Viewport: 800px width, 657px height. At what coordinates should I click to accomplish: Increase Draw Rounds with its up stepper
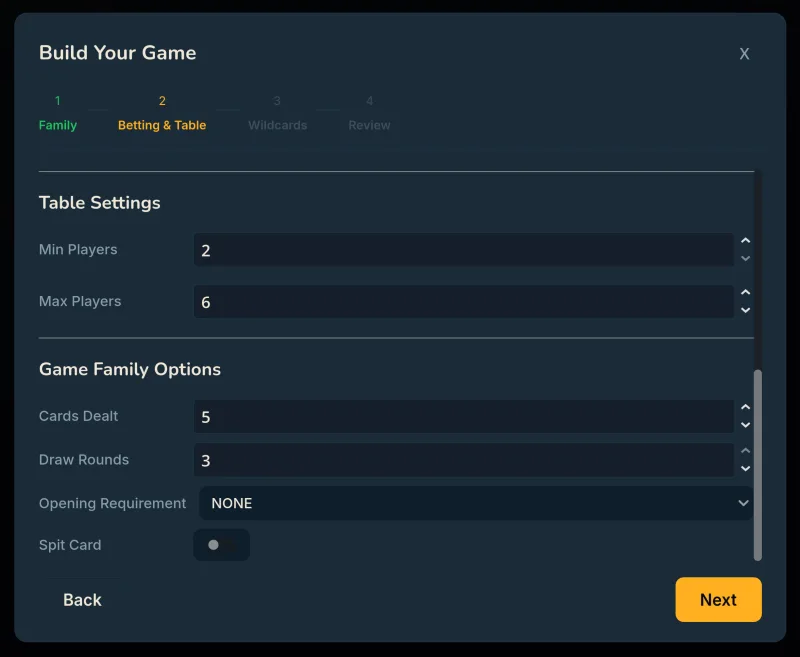(x=745, y=452)
